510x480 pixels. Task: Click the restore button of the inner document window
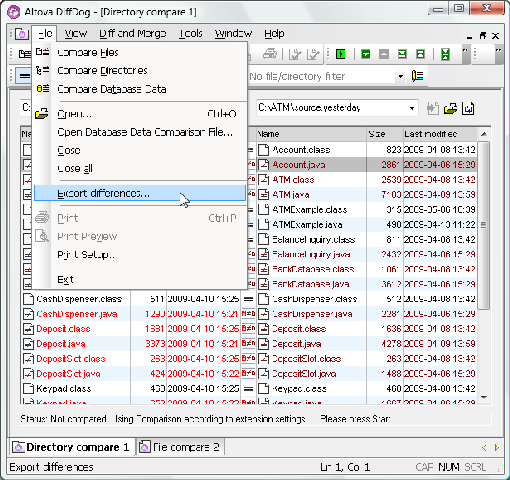482,35
